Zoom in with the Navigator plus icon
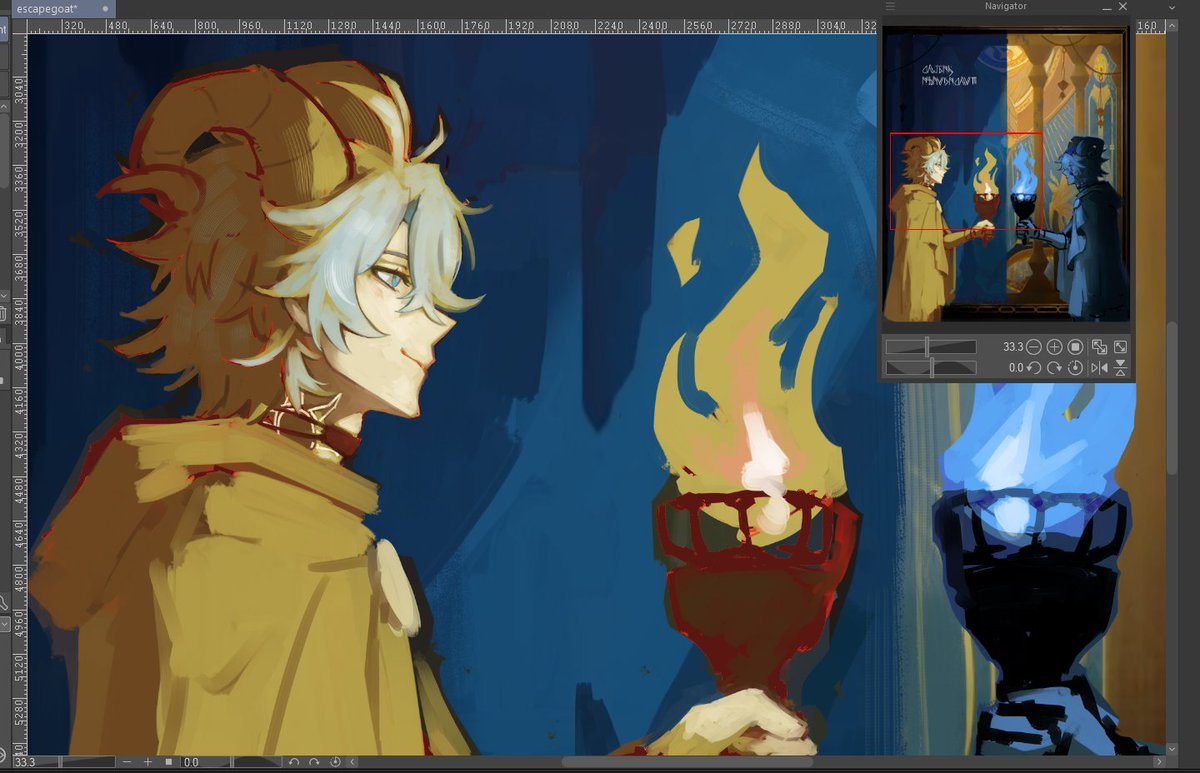Viewport: 1200px width, 773px height. (1053, 348)
